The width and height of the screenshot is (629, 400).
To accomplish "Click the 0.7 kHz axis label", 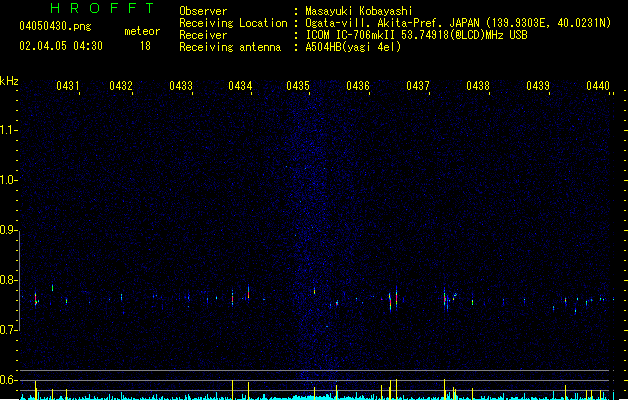I will 7,330.
